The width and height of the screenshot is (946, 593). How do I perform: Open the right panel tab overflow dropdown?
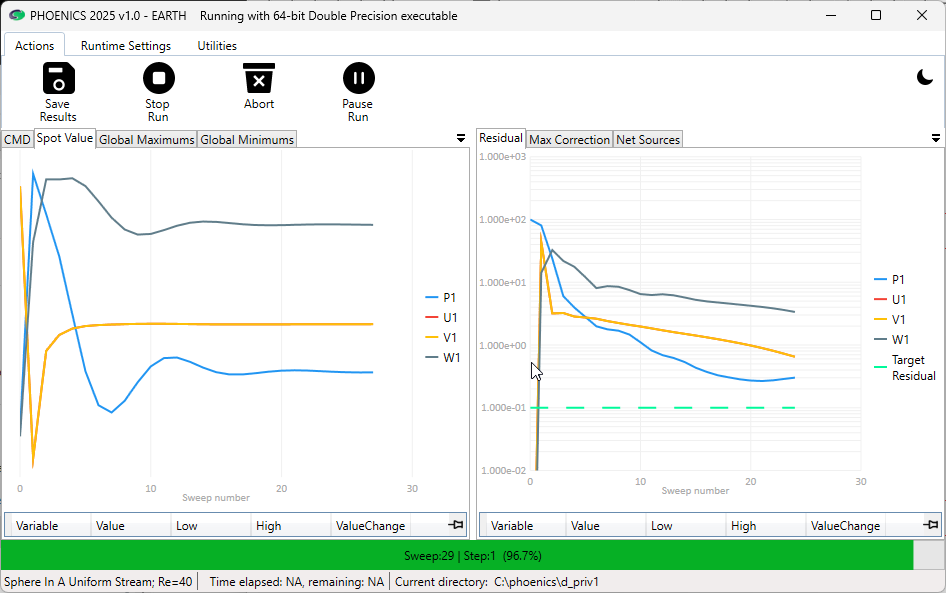[x=936, y=138]
